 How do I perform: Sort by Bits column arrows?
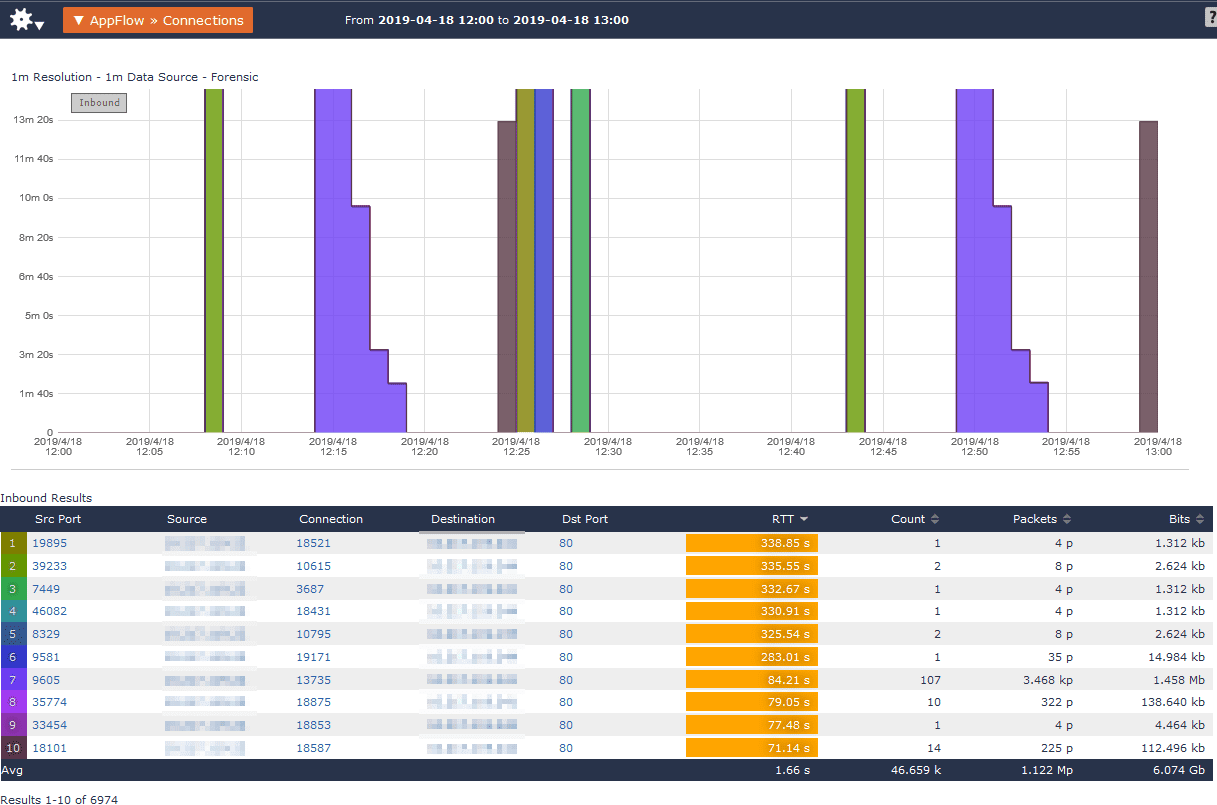[1200, 519]
